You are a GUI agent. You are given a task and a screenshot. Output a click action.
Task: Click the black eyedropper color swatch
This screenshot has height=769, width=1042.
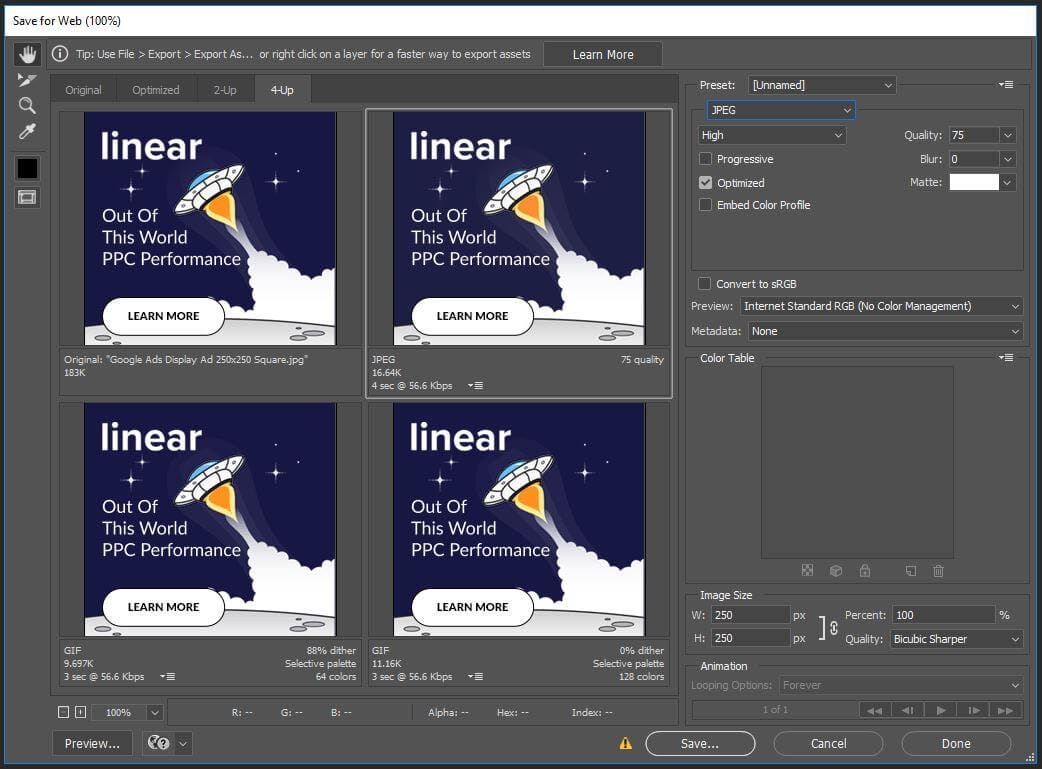[x=27, y=169]
